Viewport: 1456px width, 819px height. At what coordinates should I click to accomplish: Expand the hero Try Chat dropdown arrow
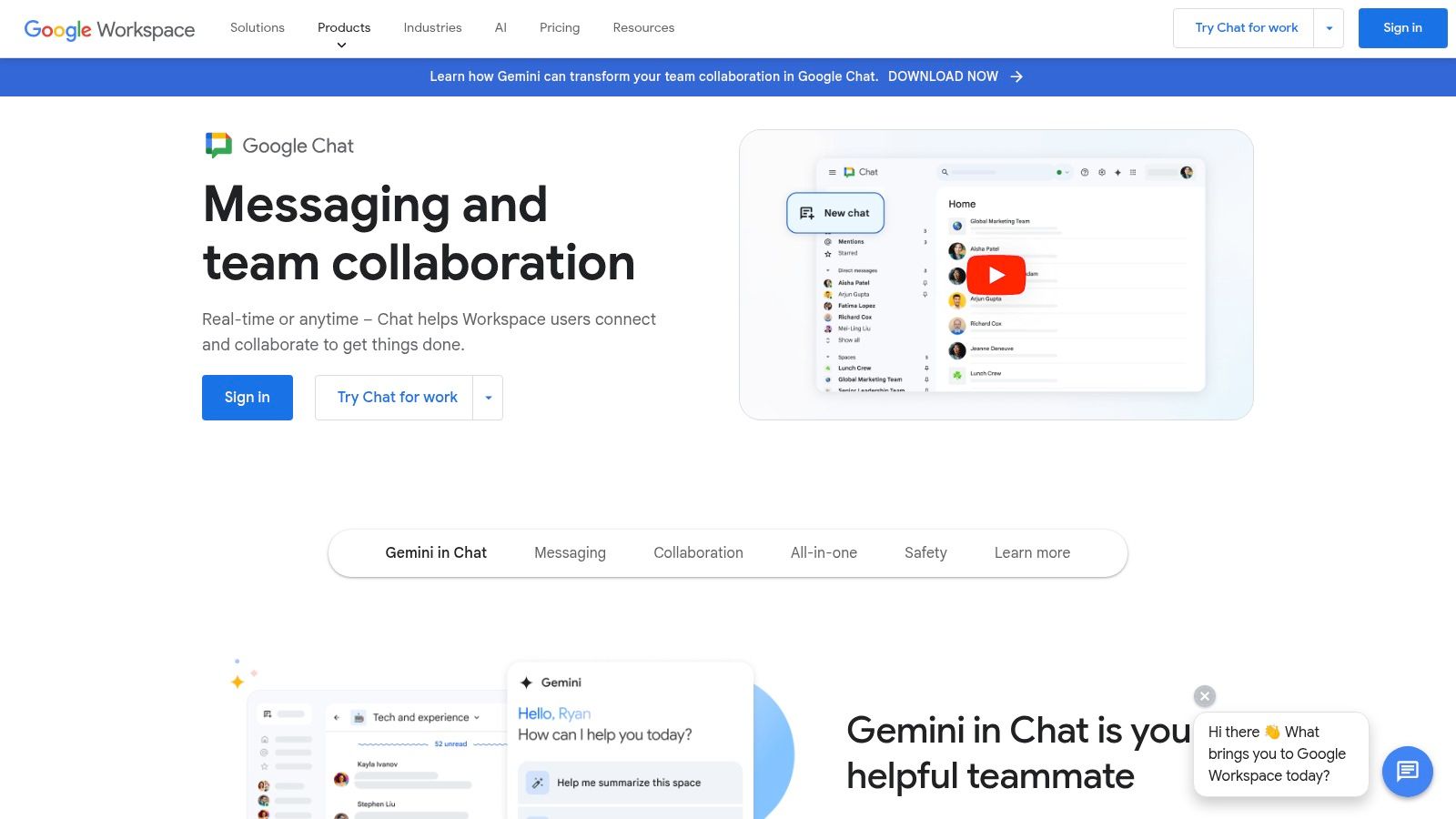click(x=489, y=398)
